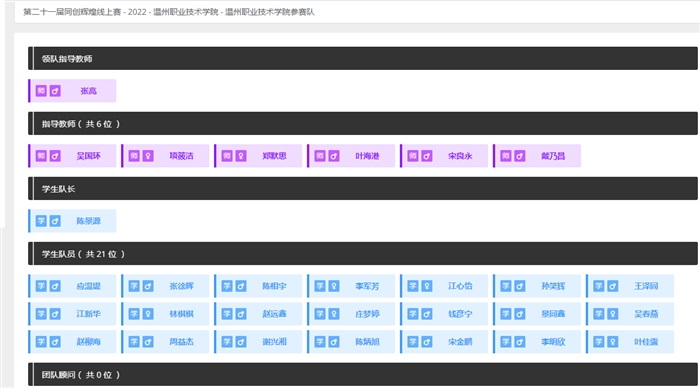Click the teacher badge next to 吴国环
The image size is (700, 388).
coord(41,156)
